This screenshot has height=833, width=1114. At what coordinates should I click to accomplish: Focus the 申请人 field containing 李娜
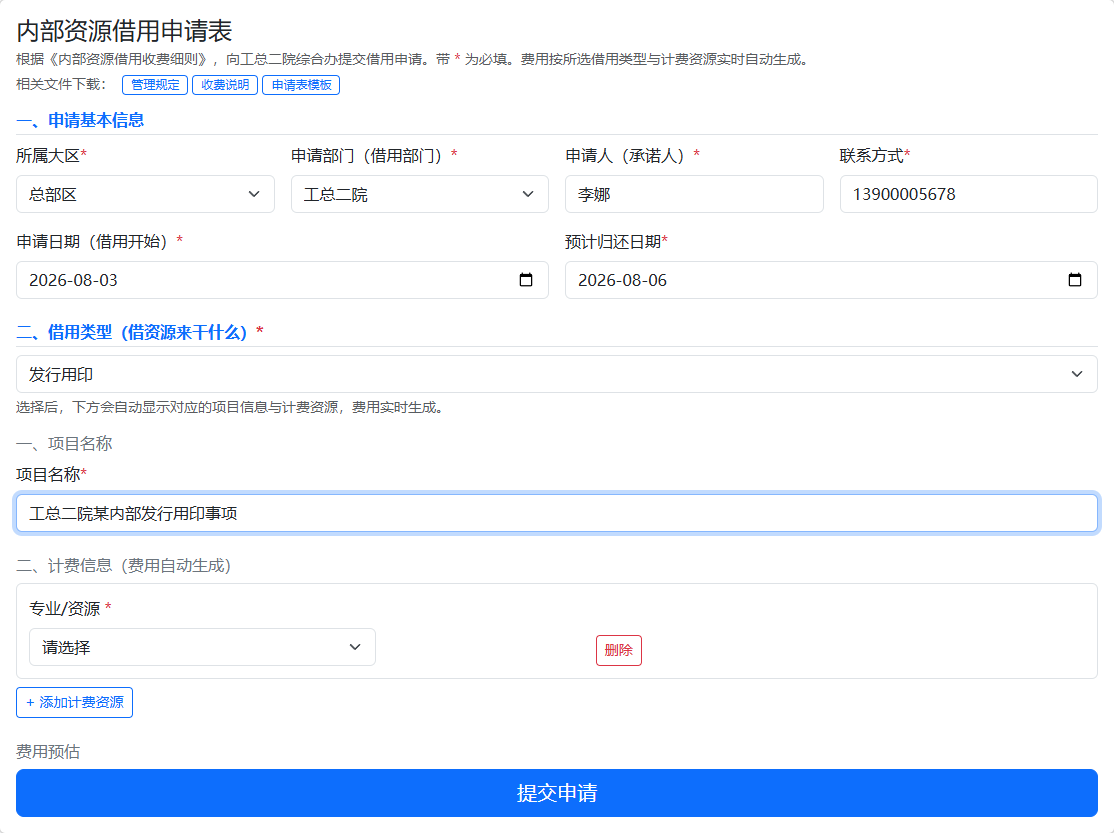(694, 194)
